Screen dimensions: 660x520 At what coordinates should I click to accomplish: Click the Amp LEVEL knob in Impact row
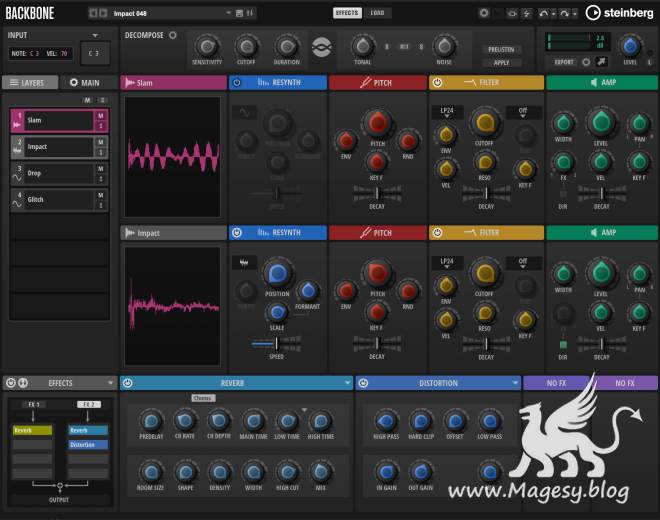tap(601, 272)
